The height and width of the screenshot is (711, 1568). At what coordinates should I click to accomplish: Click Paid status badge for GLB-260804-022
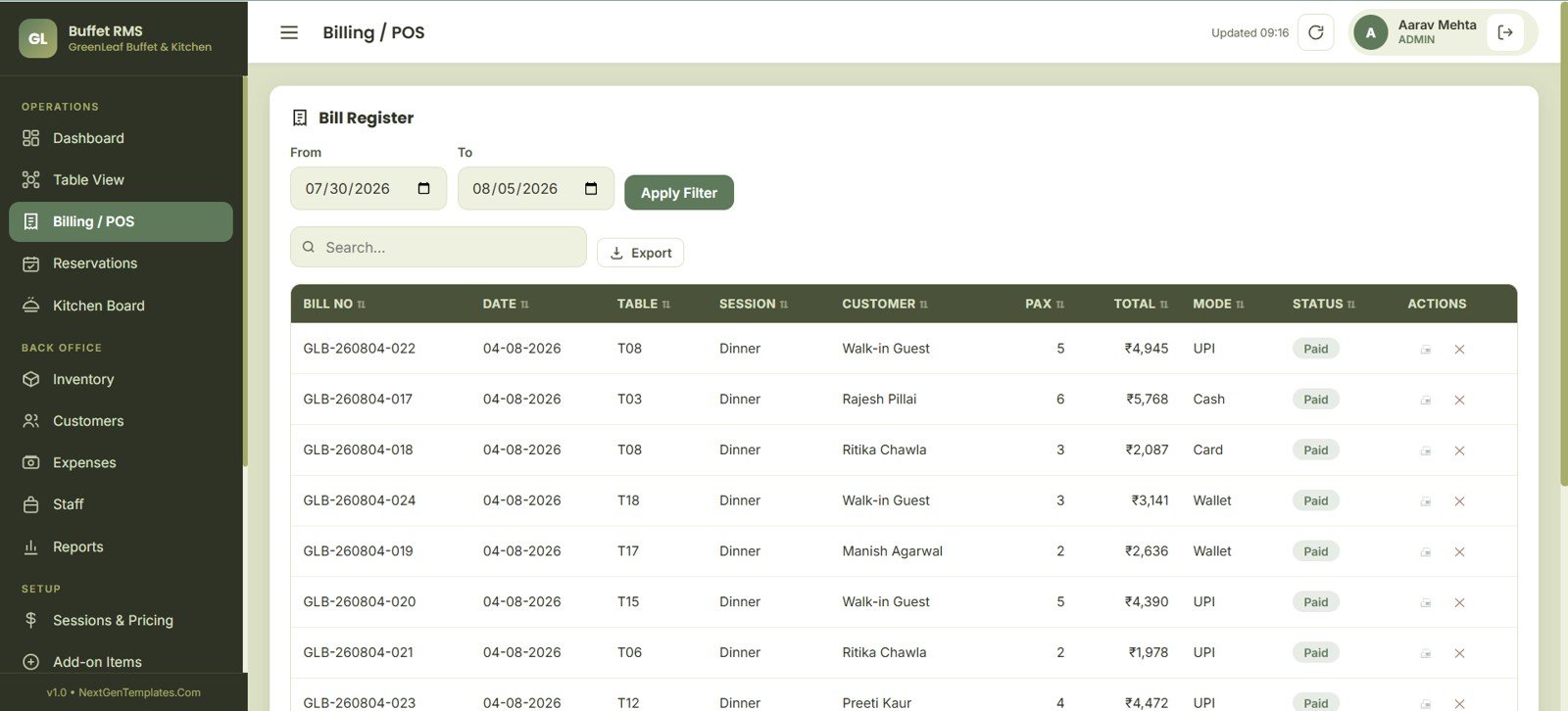tap(1316, 349)
